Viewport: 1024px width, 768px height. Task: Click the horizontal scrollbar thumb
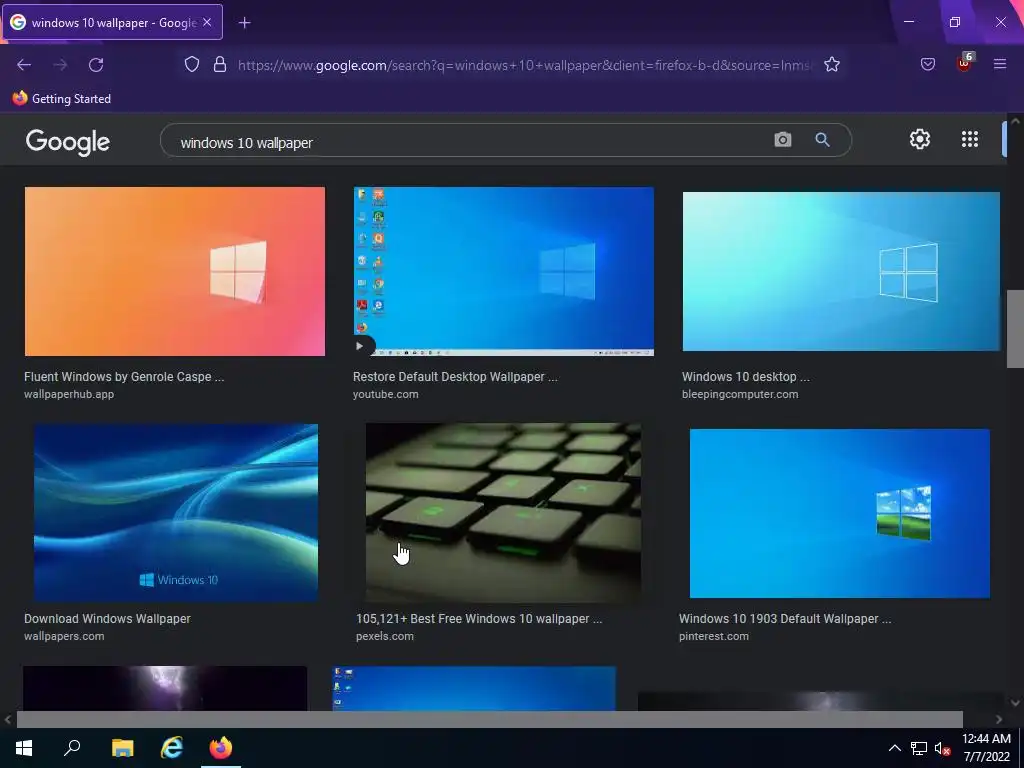(x=490, y=719)
